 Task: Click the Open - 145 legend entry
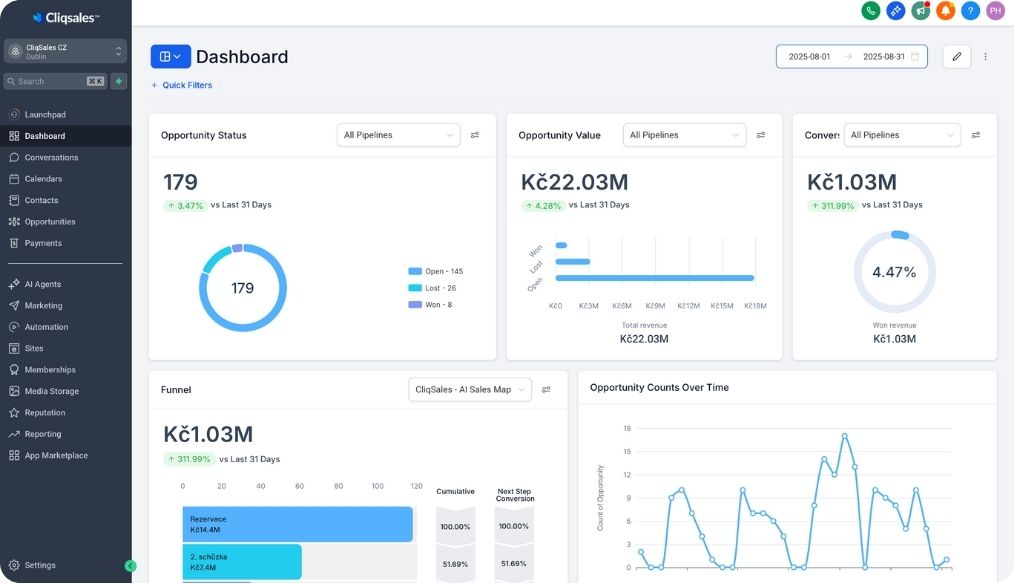tap(435, 272)
